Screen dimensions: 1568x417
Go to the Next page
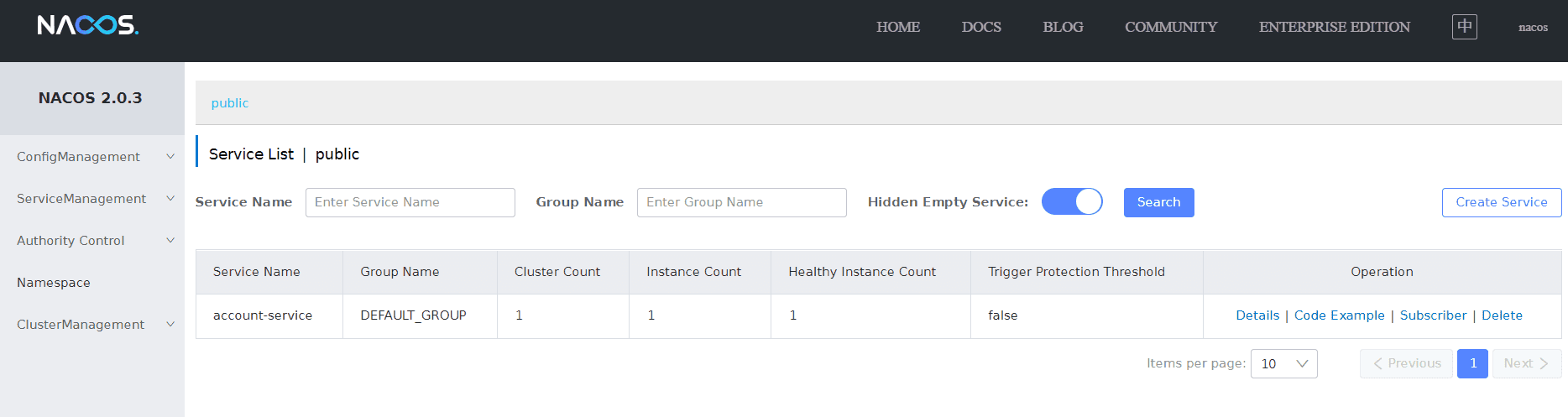pos(1527,363)
